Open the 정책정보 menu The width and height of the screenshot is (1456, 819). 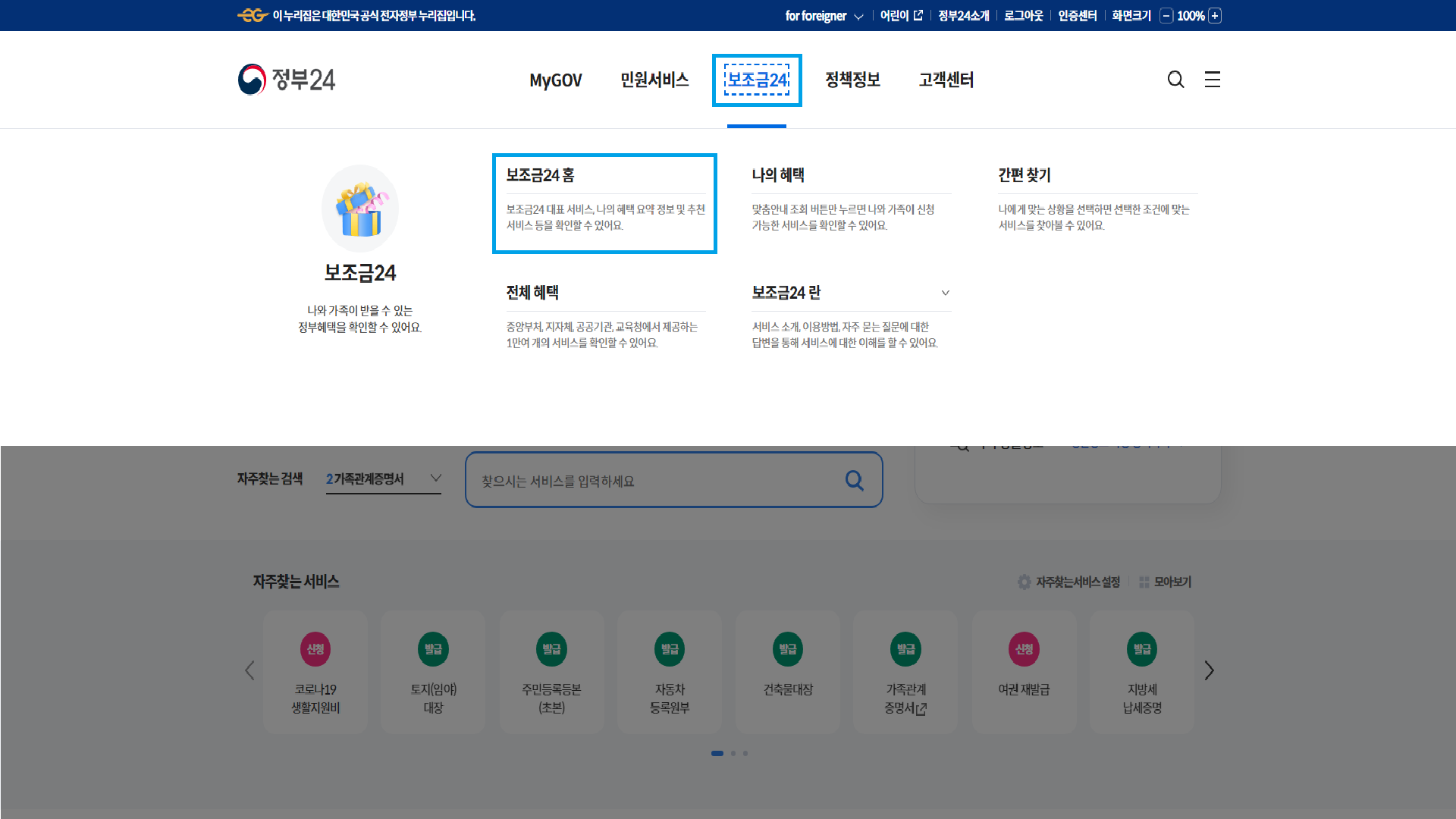[852, 80]
